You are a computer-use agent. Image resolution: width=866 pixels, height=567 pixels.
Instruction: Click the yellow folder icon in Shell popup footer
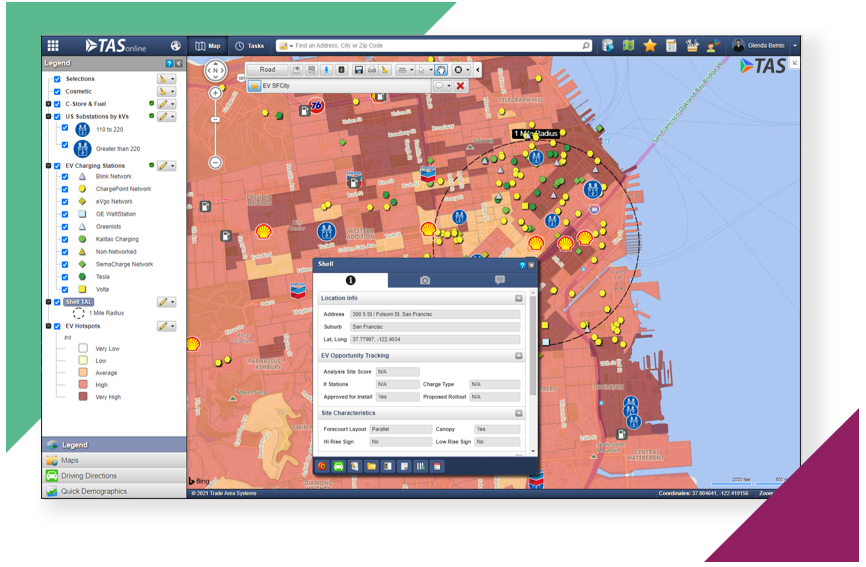(371, 467)
